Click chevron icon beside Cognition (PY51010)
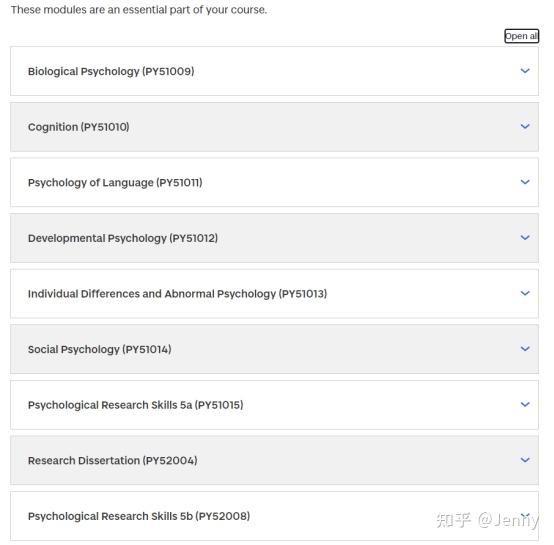Screen dimensions: 554x545 [x=525, y=126]
